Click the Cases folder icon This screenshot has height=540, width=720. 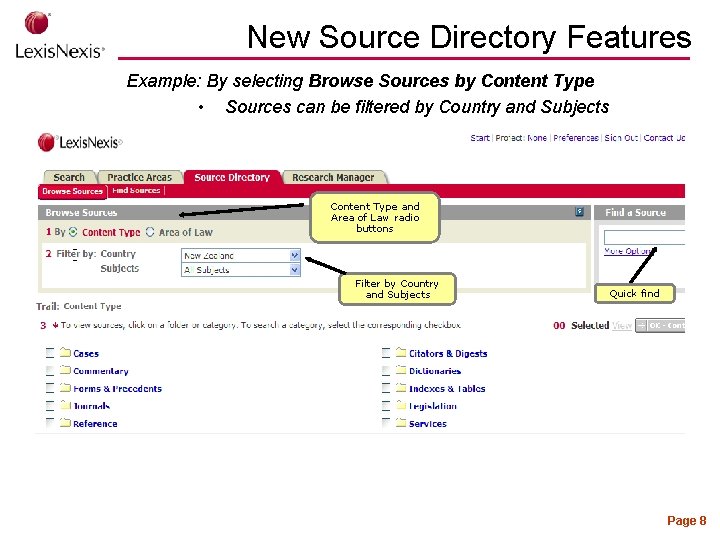tap(65, 353)
